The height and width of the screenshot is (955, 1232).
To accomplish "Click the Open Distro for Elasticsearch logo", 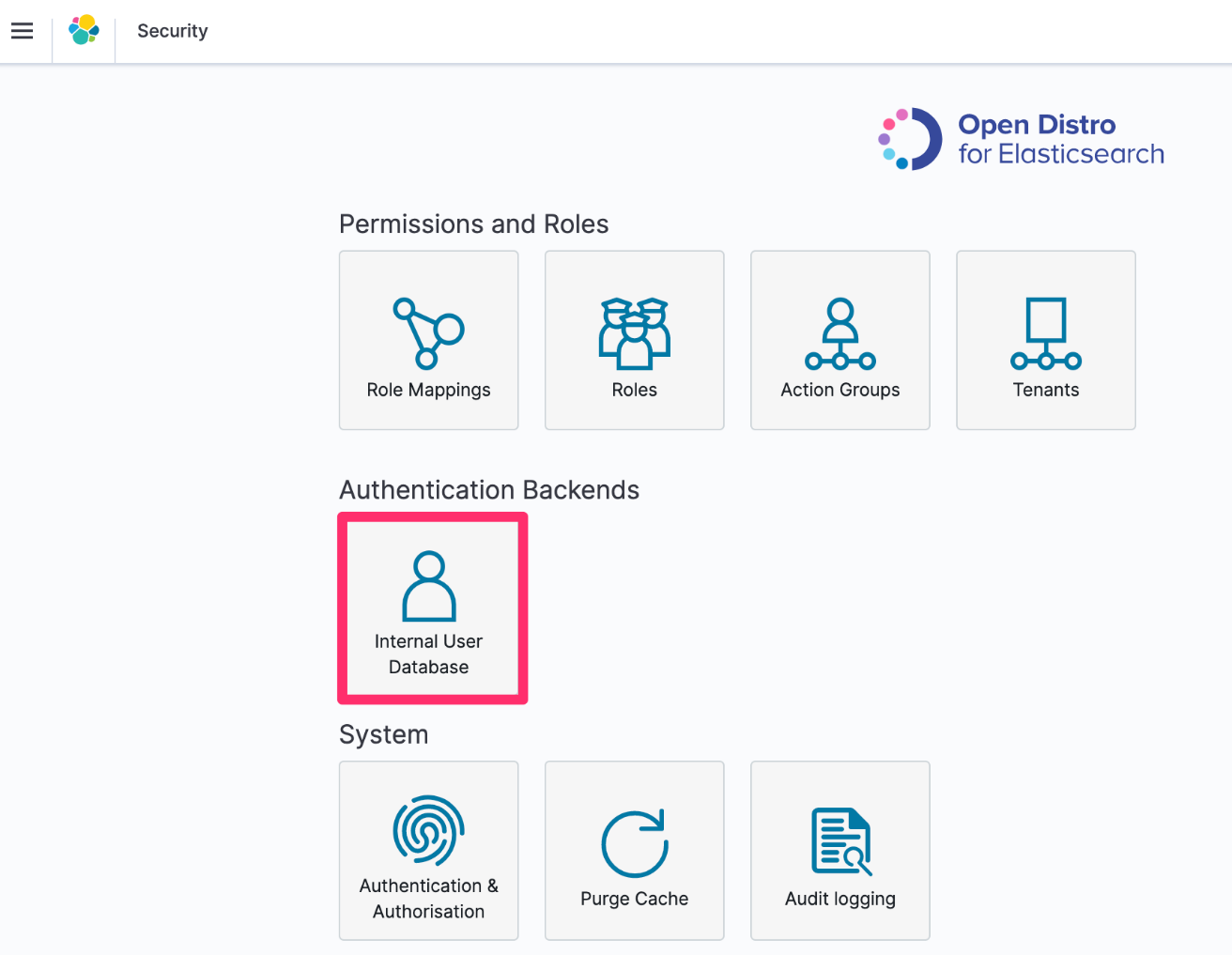I will (x=1019, y=138).
